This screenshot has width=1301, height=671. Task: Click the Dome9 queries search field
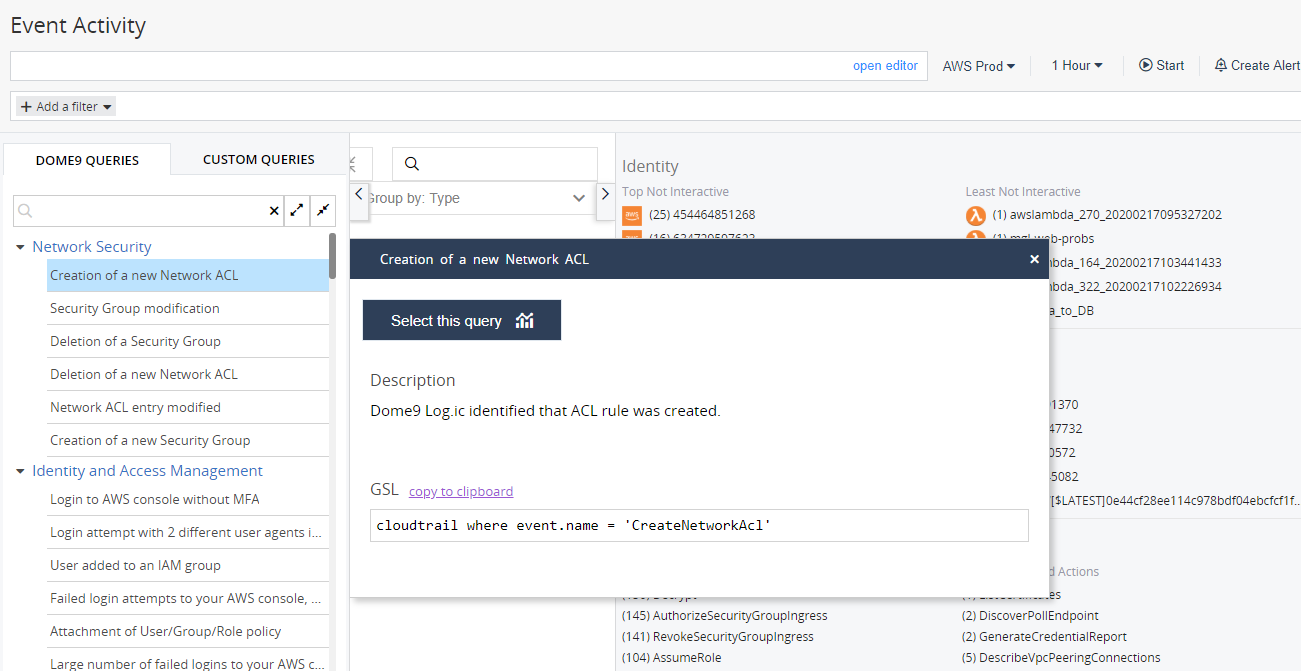pyautogui.click(x=150, y=211)
